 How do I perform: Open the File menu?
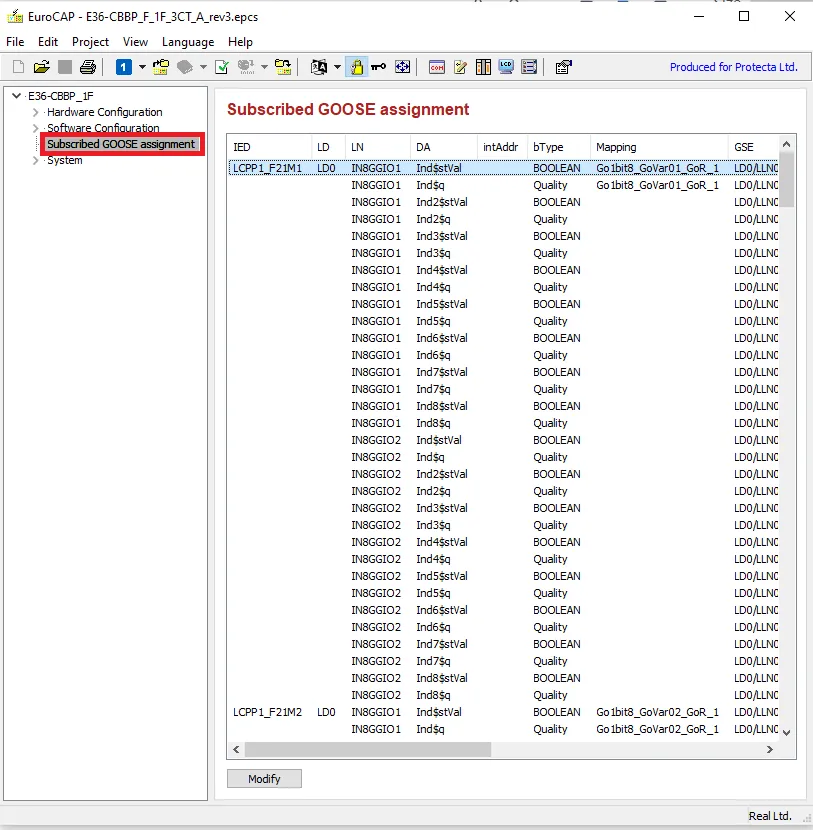coord(15,42)
